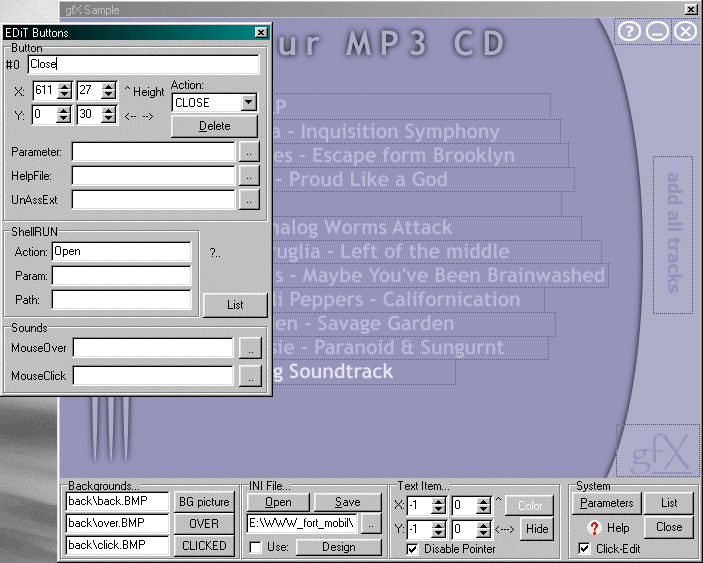Click the List button in System group
Screen dimensions: 703x563
(669, 503)
